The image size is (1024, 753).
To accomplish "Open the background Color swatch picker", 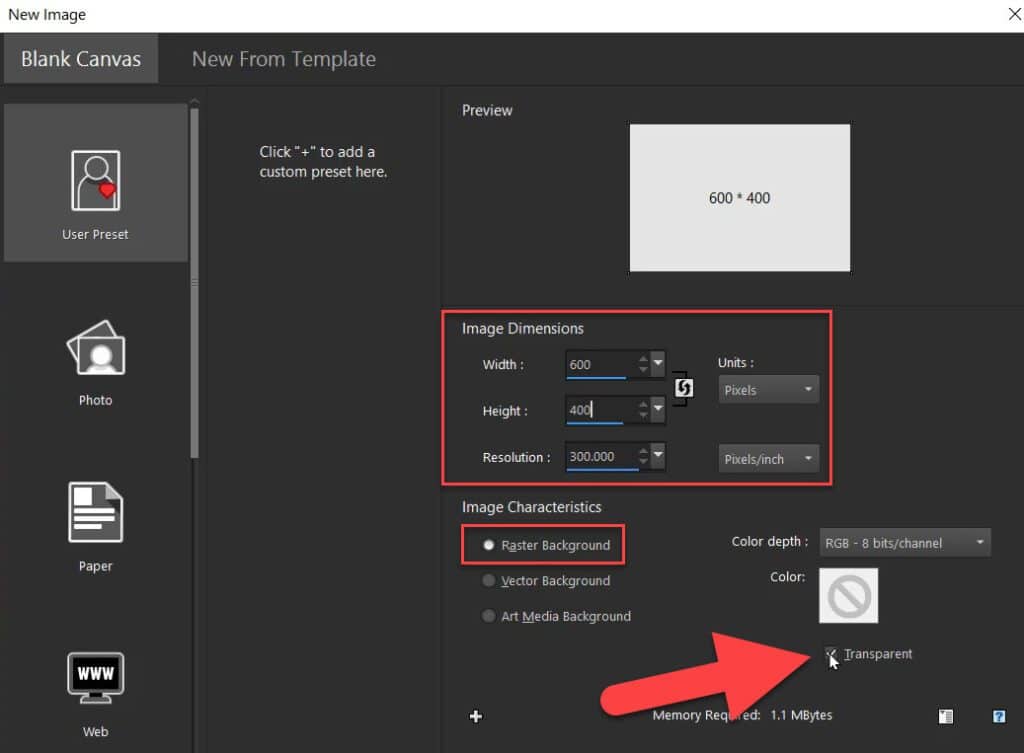I will 848,596.
